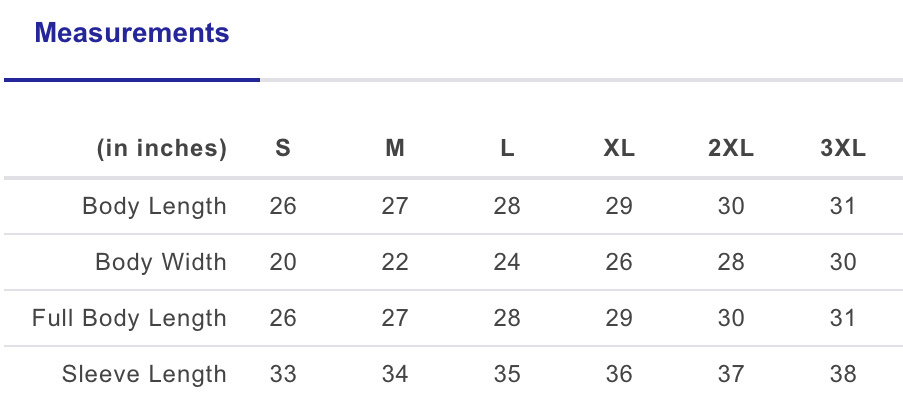Click Body Width value 30 for 3XL
Screen dimensions: 903x399
[843, 263]
